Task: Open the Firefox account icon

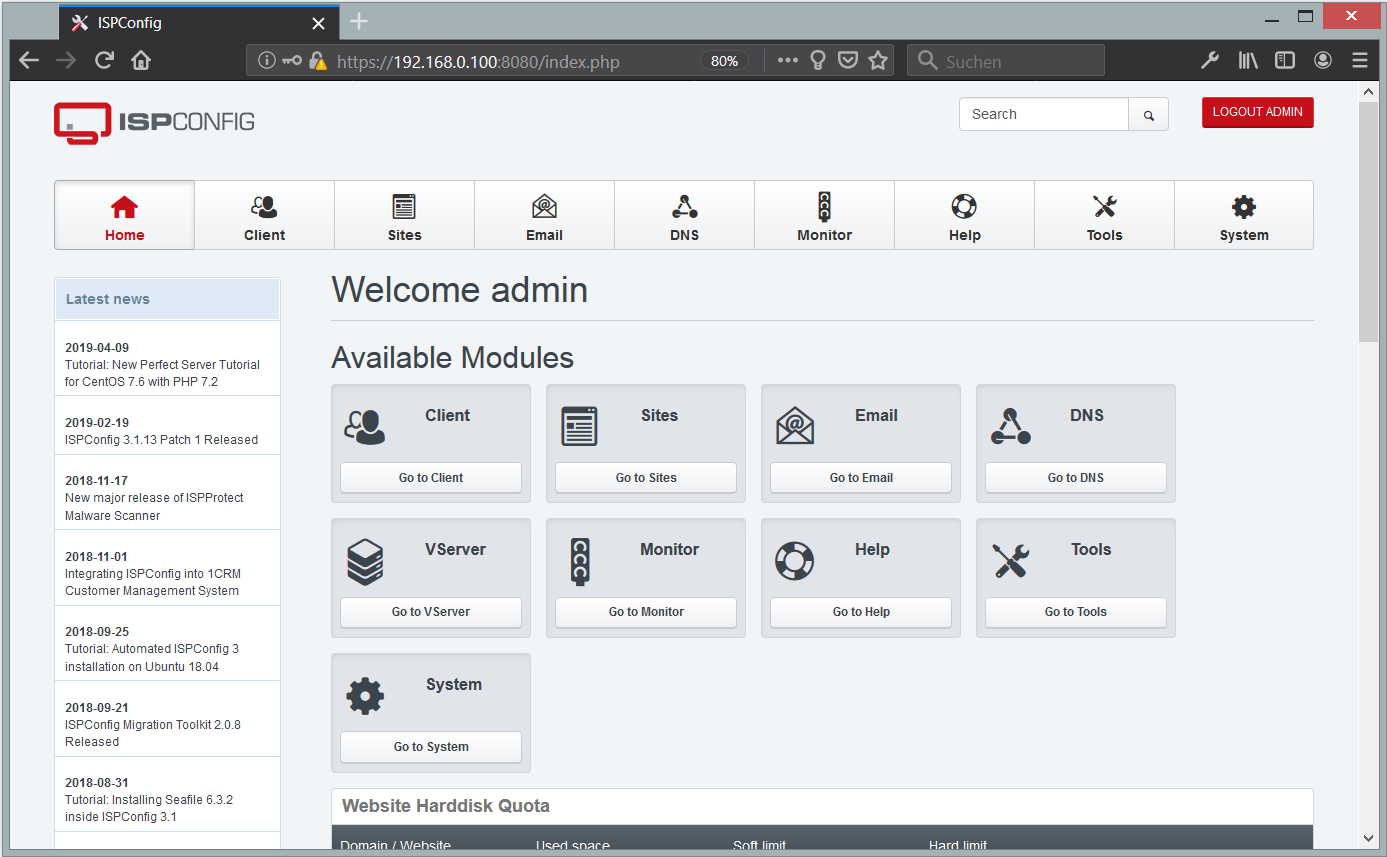Action: 1323,61
